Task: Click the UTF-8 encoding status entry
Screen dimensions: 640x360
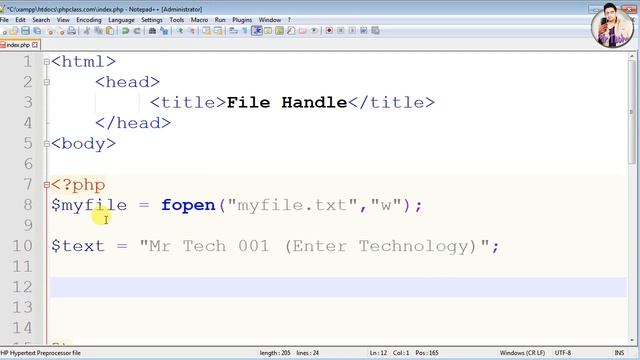Action: click(x=563, y=353)
